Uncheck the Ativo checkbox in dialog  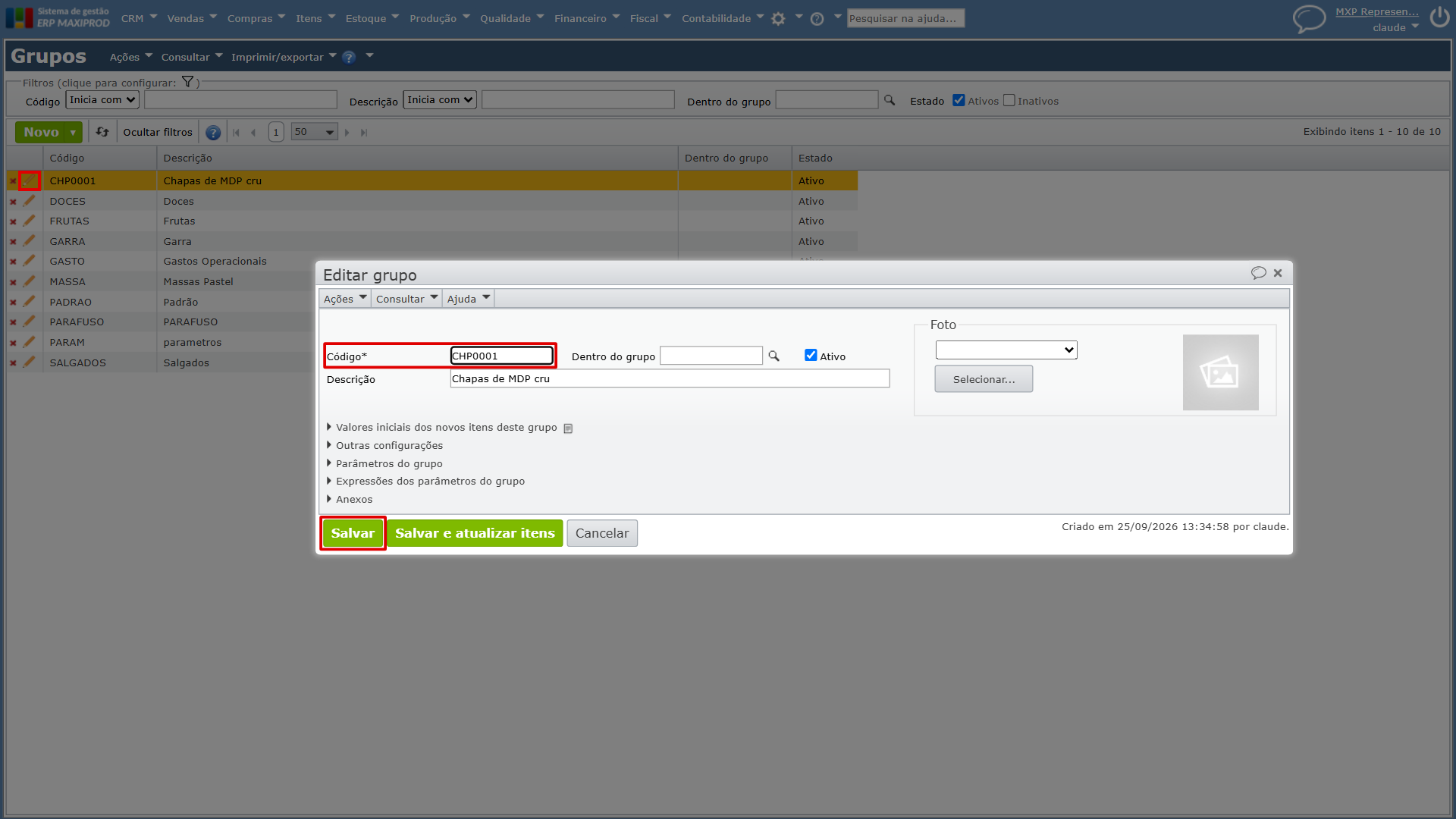[x=811, y=355]
